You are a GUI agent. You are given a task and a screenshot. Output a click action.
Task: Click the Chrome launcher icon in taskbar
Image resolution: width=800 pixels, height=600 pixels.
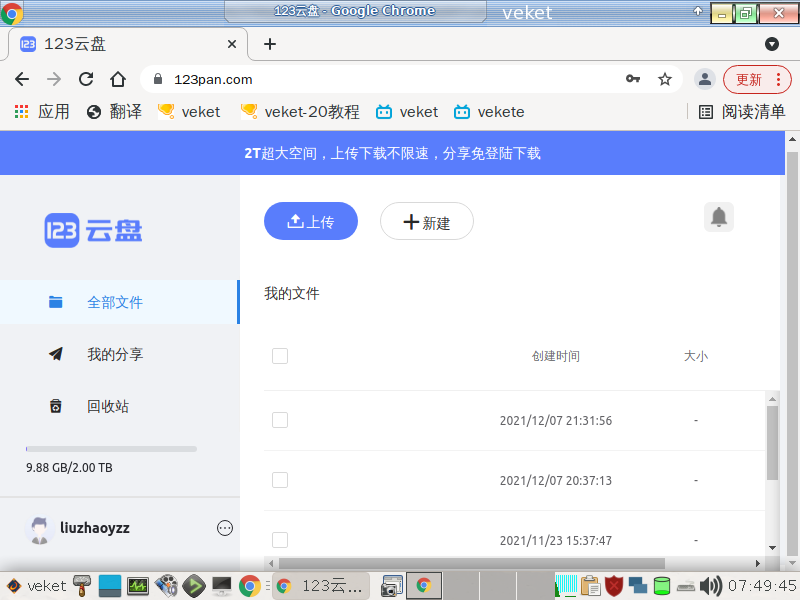(249, 586)
